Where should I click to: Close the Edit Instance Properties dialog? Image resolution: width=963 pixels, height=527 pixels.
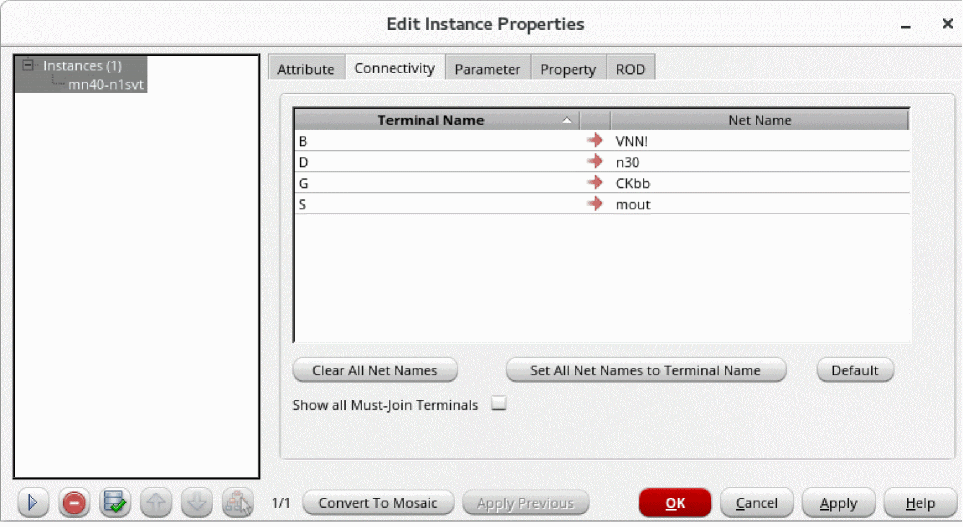[948, 24]
